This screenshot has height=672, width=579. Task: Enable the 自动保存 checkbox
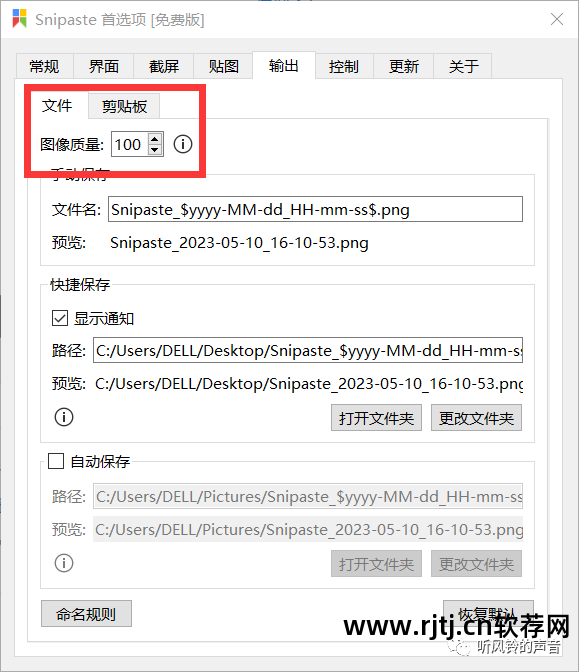[56, 462]
